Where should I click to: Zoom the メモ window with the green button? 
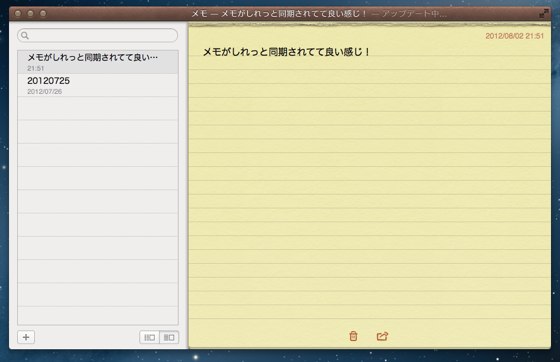43,14
